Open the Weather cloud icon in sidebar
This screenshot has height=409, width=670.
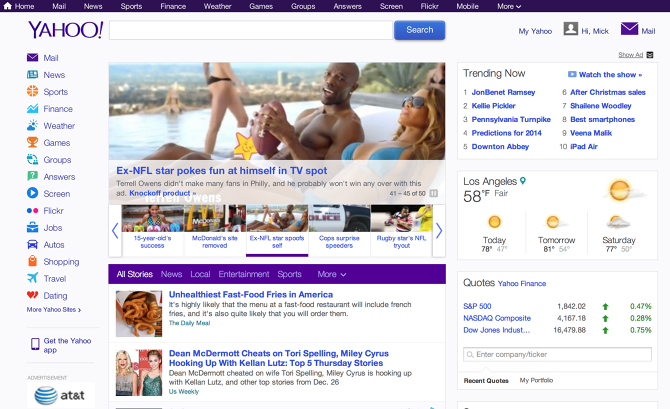tap(32, 125)
